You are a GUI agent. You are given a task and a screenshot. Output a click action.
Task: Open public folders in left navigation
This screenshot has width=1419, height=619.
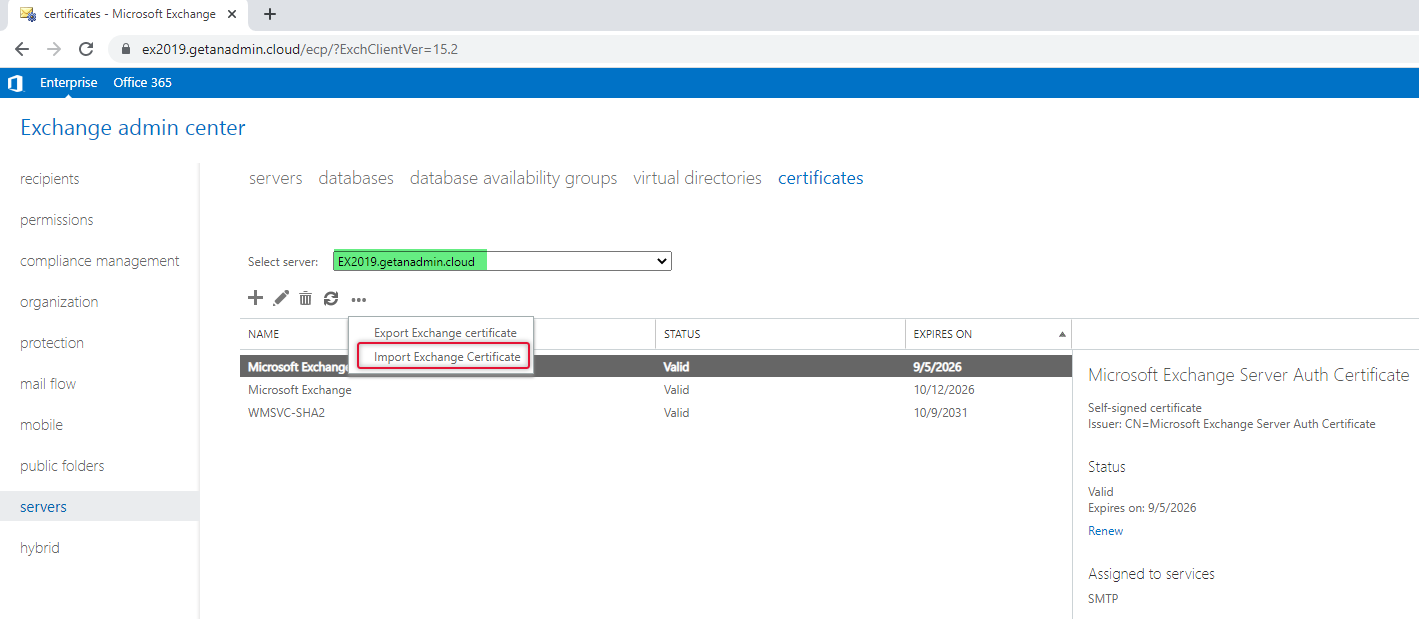[x=62, y=466]
